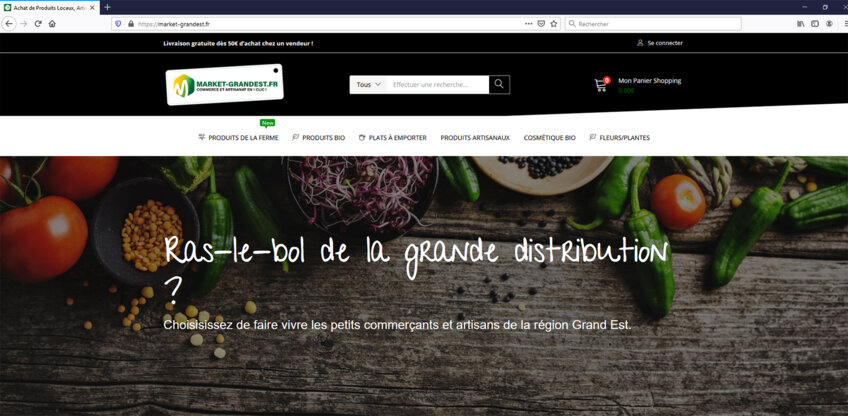Click the magnifier search button on site

pyautogui.click(x=499, y=85)
